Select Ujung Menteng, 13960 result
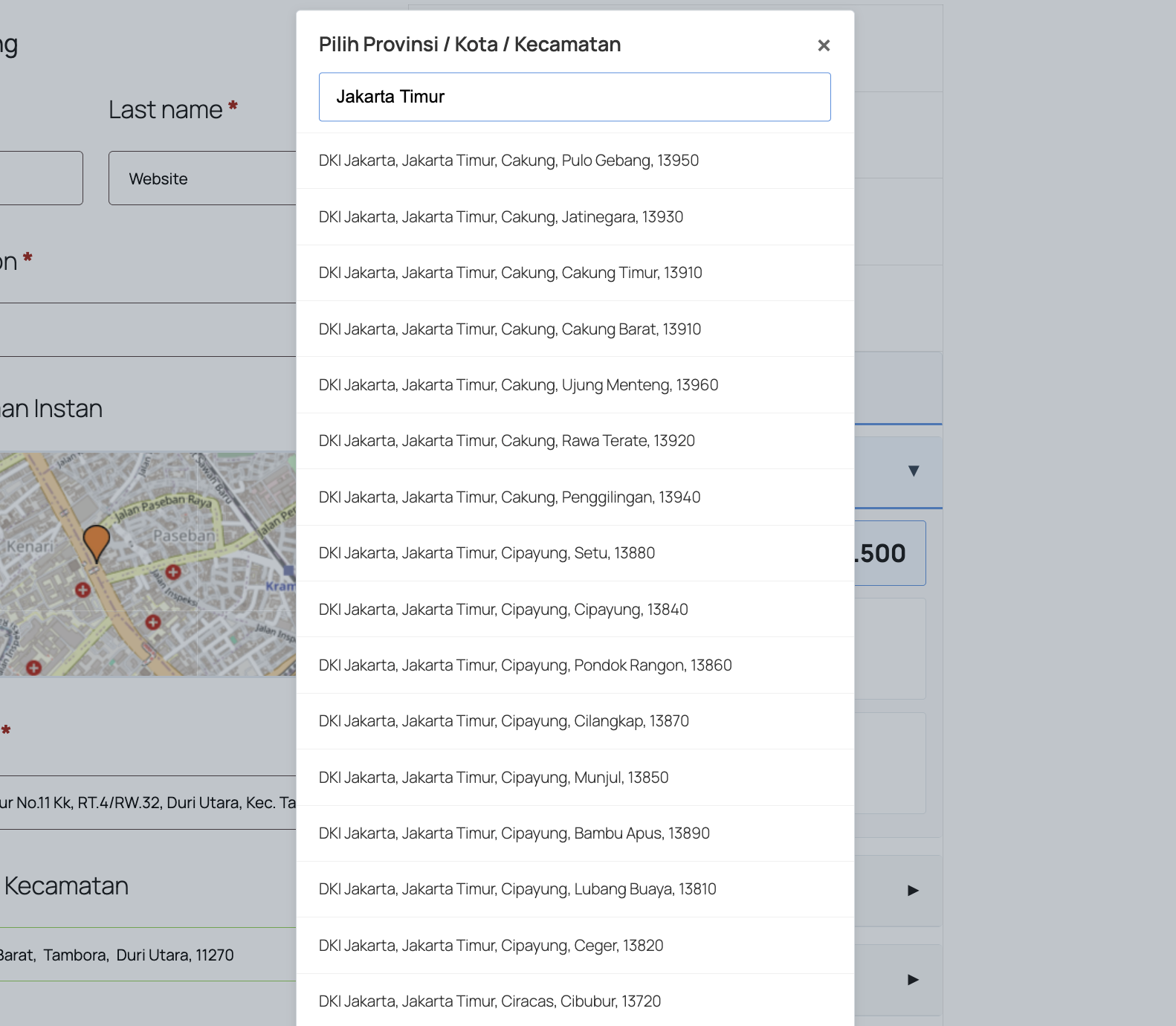 point(518,385)
